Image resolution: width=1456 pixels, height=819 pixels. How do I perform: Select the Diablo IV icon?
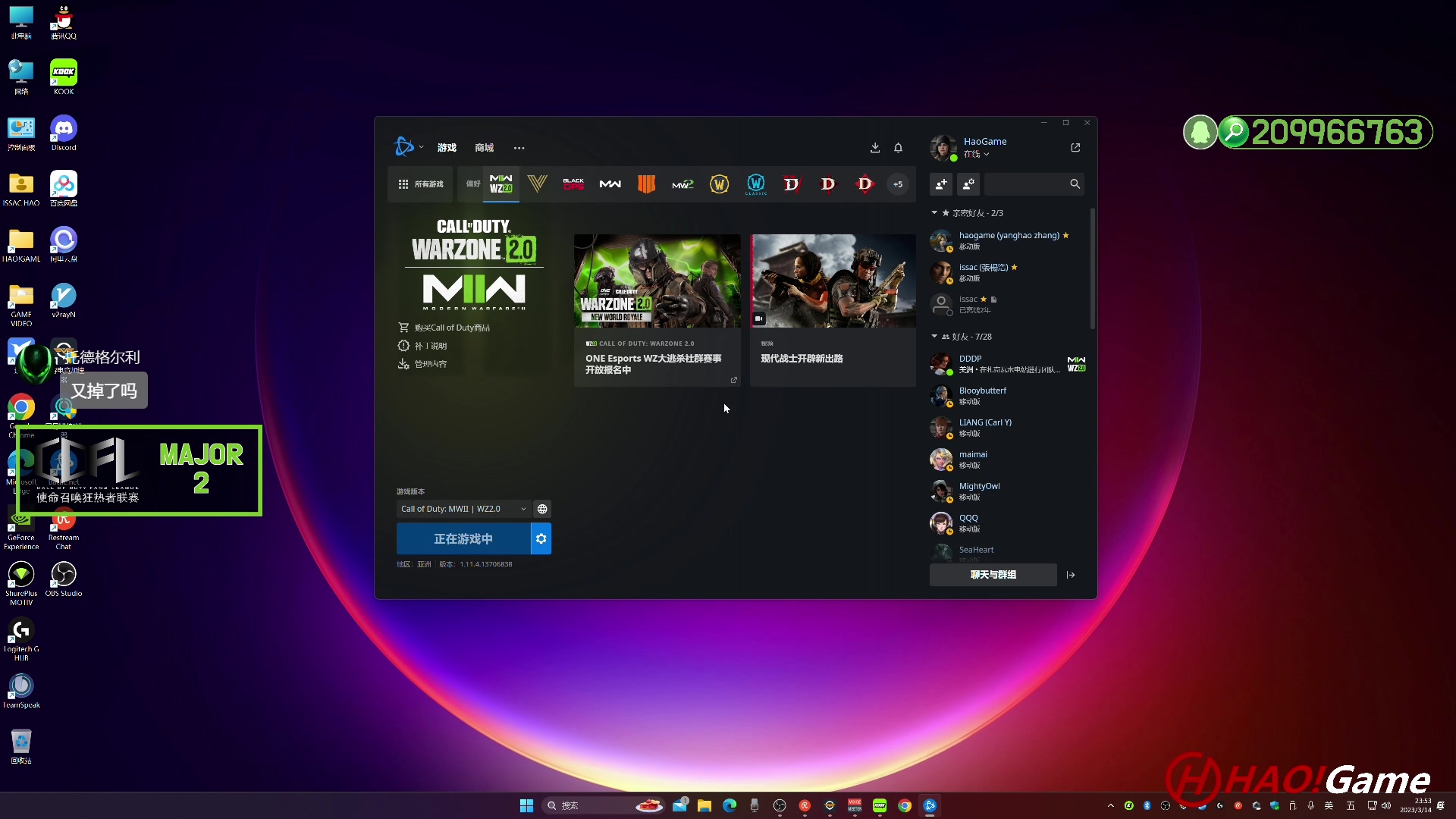click(792, 184)
